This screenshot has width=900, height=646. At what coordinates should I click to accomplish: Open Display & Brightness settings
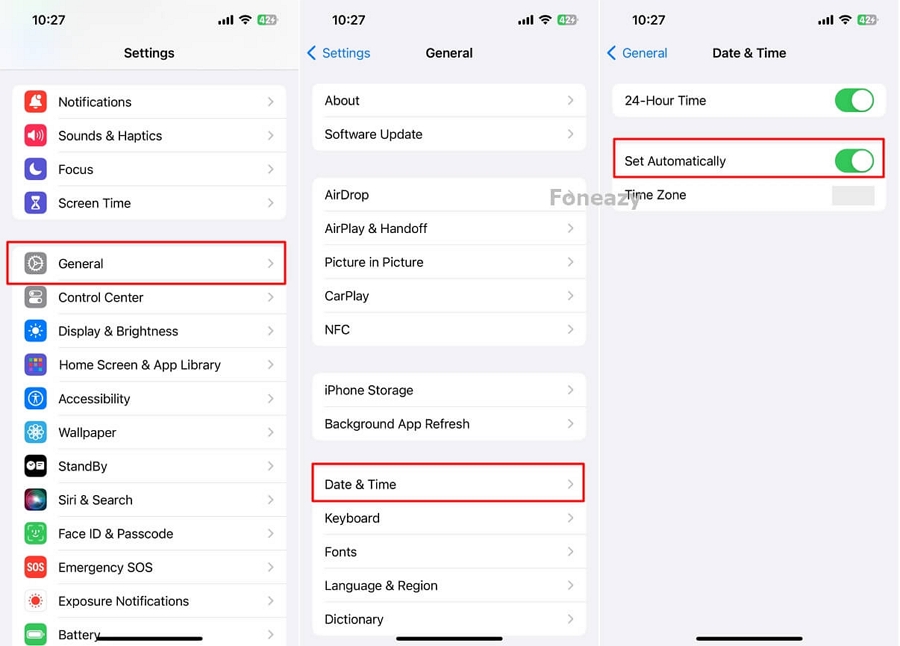[149, 331]
